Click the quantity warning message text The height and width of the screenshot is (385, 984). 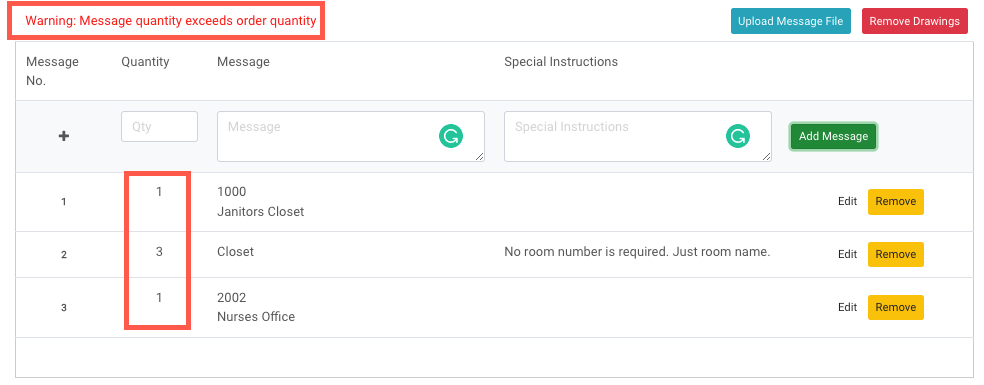171,21
